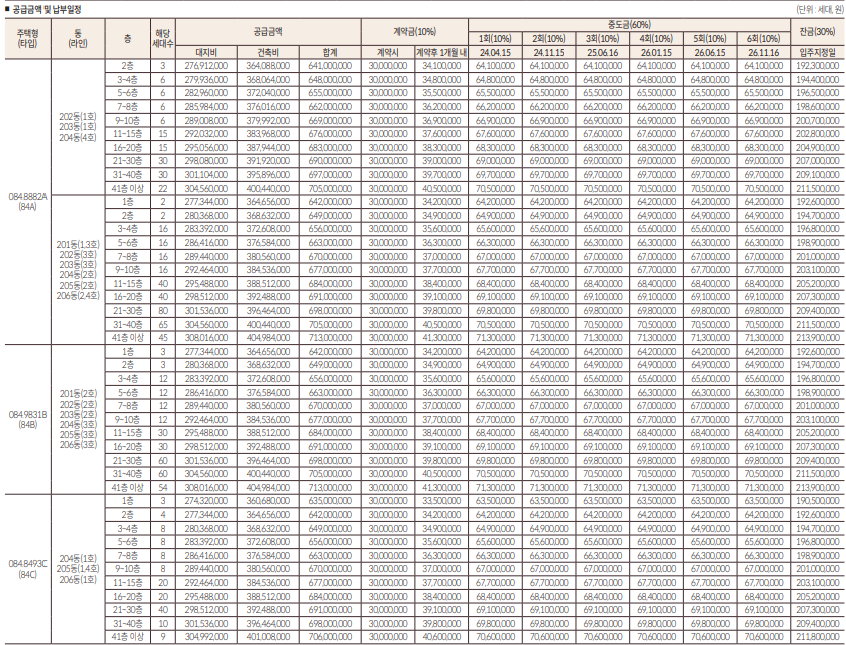Select the '건축비' sub-header
846x645 pixels.
268,52
